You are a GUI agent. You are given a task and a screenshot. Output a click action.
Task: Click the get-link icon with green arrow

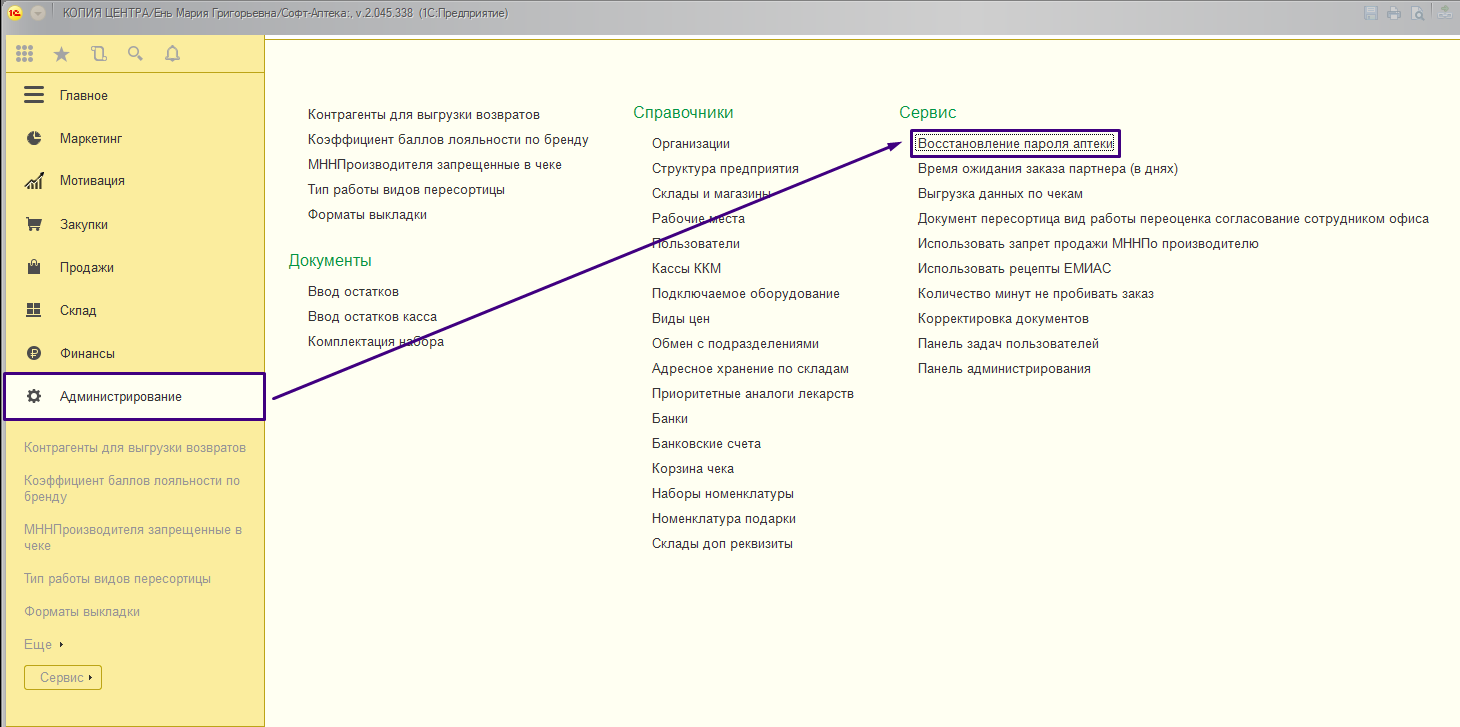point(1446,13)
